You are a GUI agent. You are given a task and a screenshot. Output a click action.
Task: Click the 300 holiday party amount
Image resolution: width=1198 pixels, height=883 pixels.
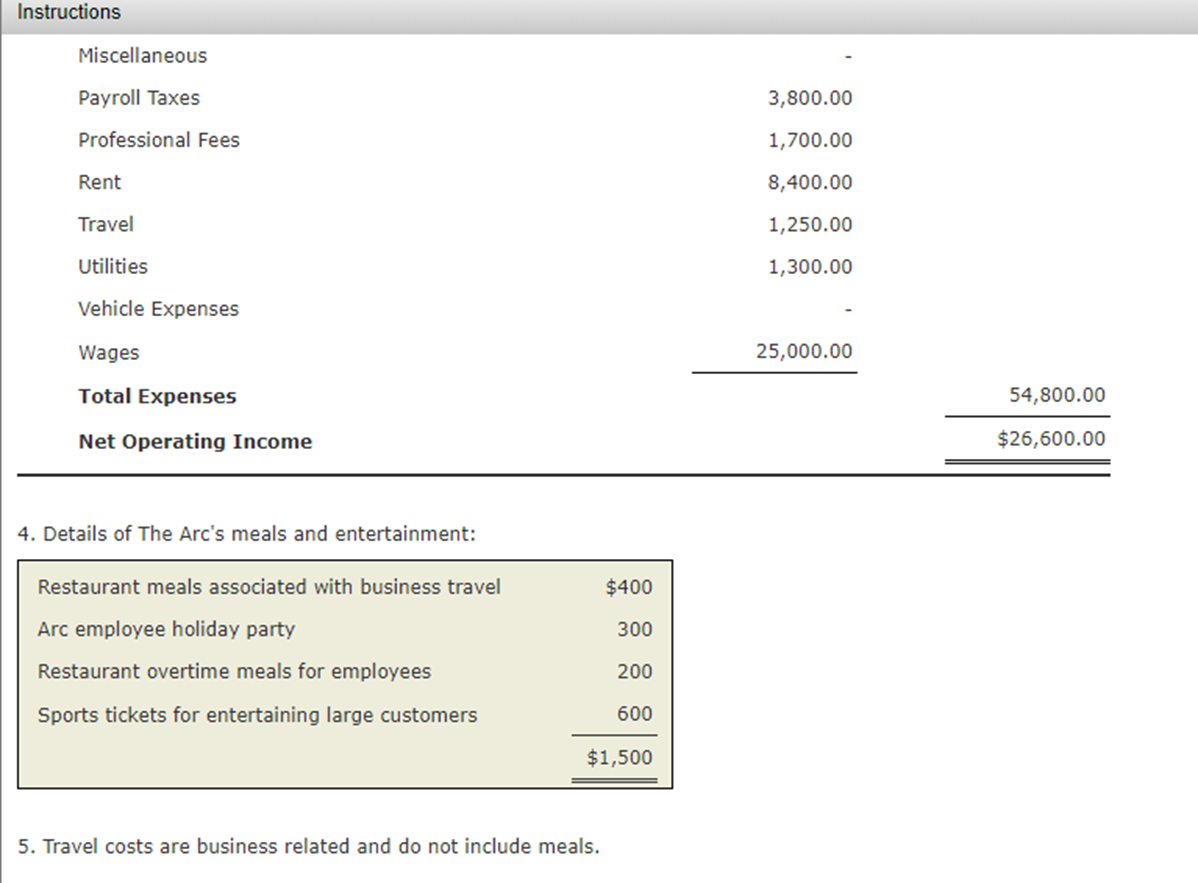coord(634,629)
